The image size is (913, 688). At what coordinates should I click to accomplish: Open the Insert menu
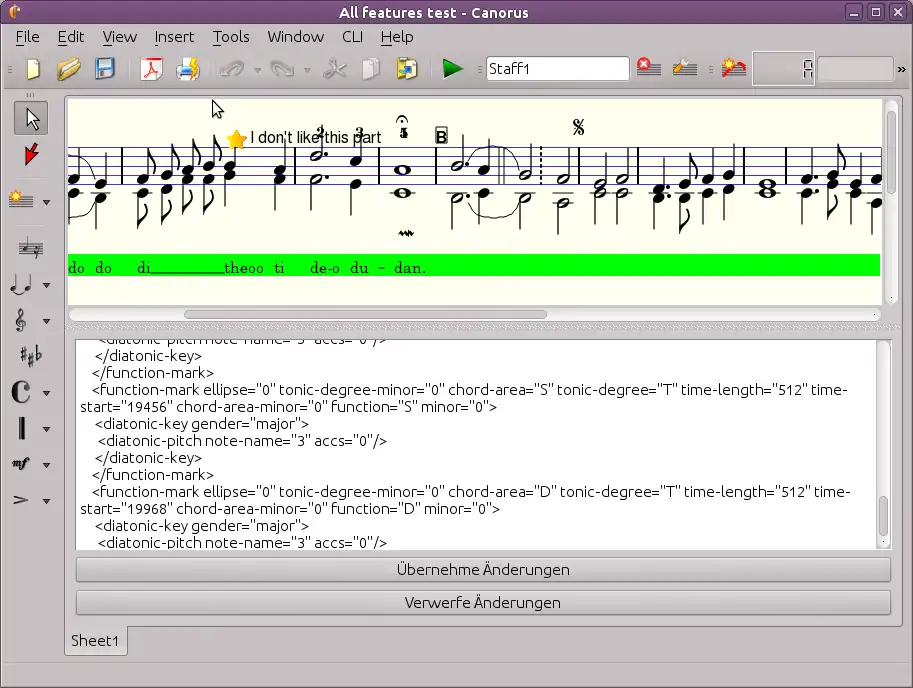pos(174,37)
